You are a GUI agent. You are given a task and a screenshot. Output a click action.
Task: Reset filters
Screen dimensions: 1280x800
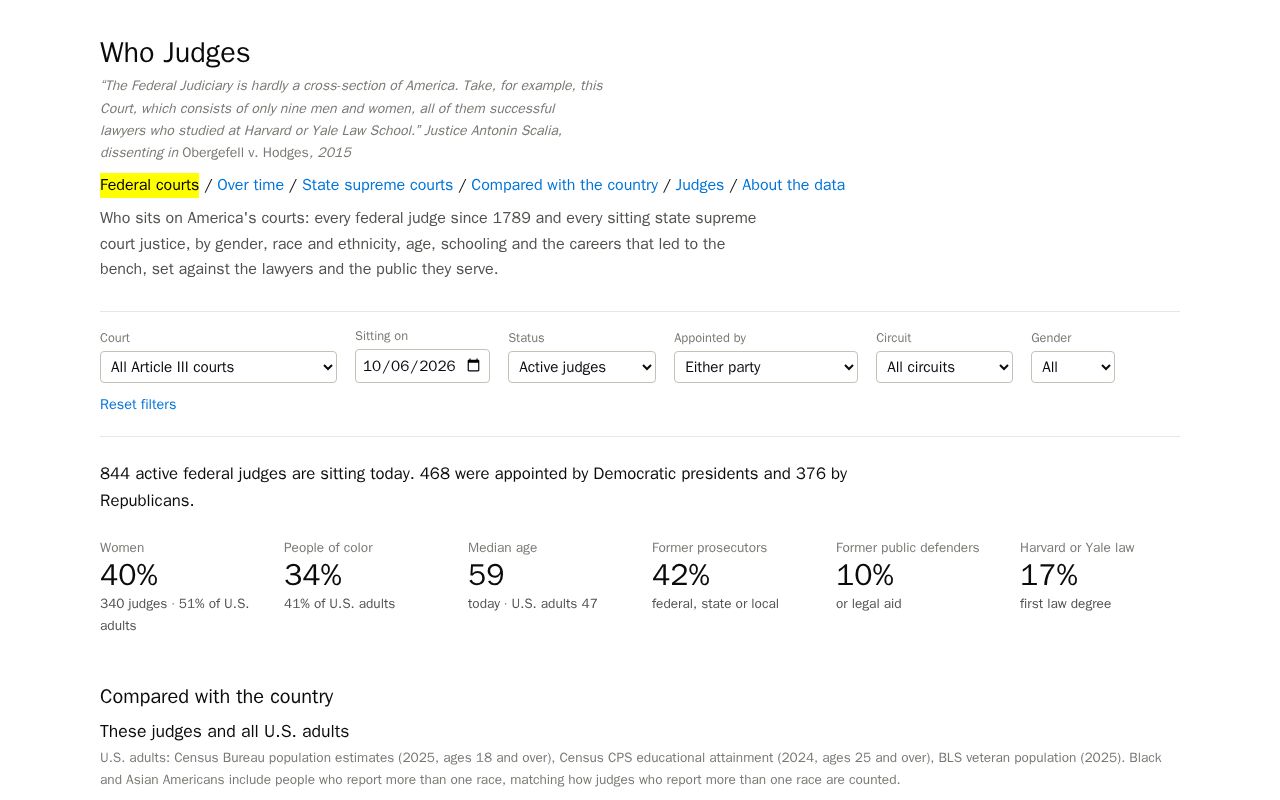point(138,404)
